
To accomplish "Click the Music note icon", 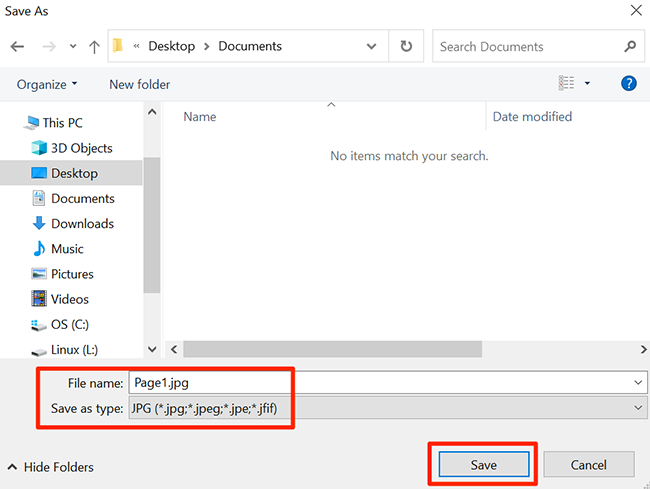I will [x=39, y=249].
